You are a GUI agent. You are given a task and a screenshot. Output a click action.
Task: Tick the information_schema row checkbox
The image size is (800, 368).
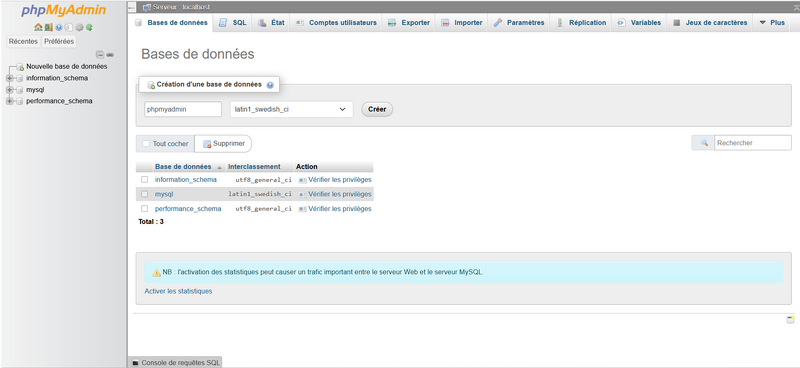(144, 180)
